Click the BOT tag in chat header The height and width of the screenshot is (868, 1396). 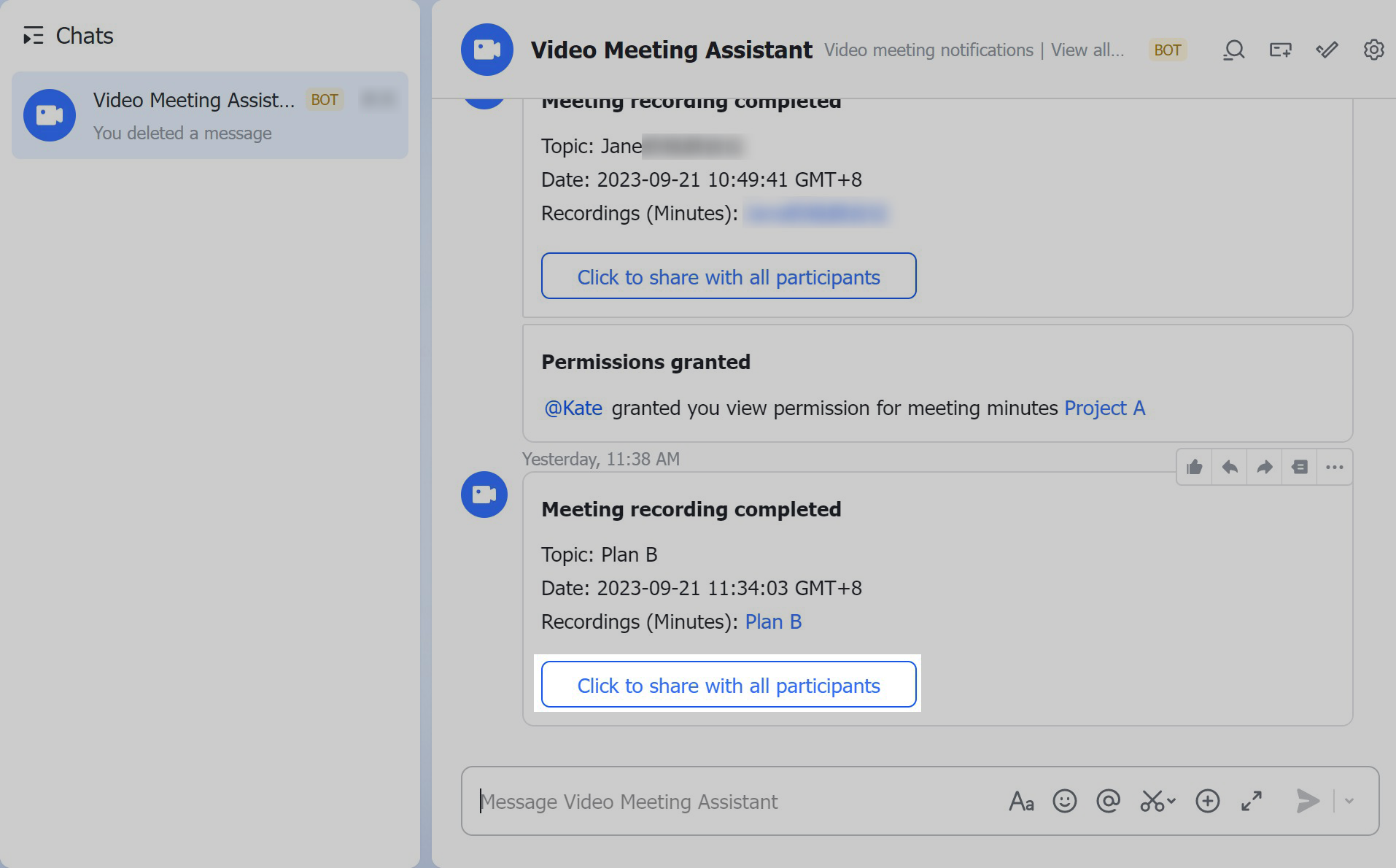(1167, 50)
